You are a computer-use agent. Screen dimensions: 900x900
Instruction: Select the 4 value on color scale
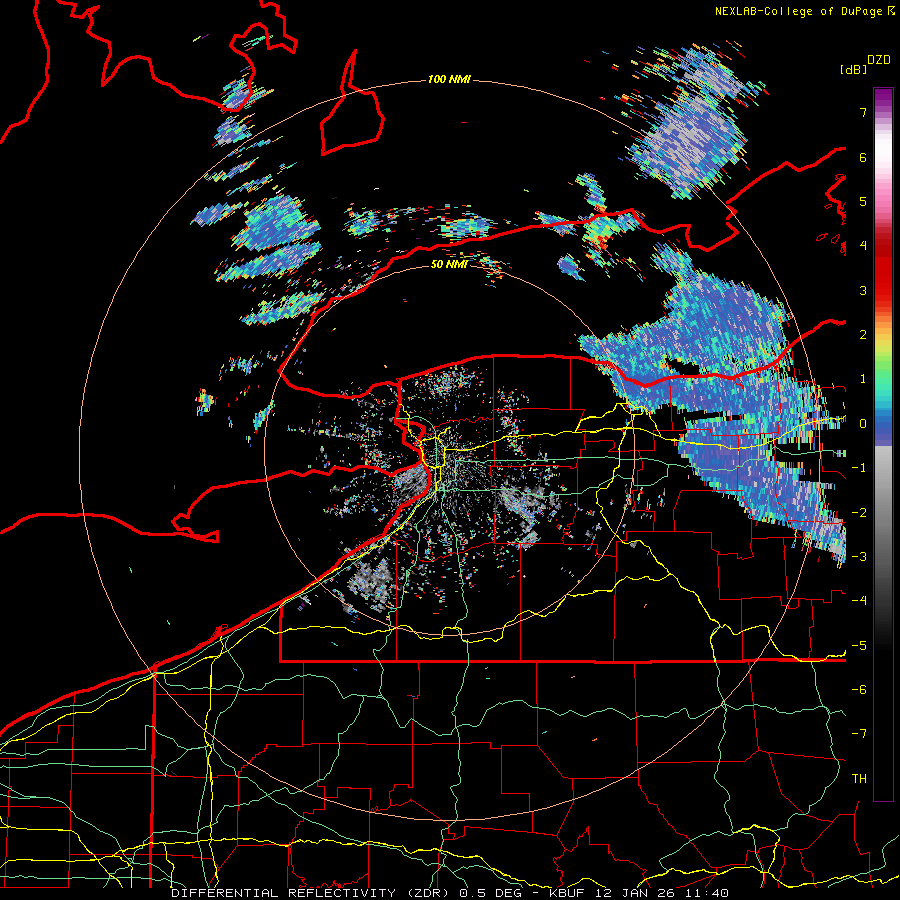(863, 246)
